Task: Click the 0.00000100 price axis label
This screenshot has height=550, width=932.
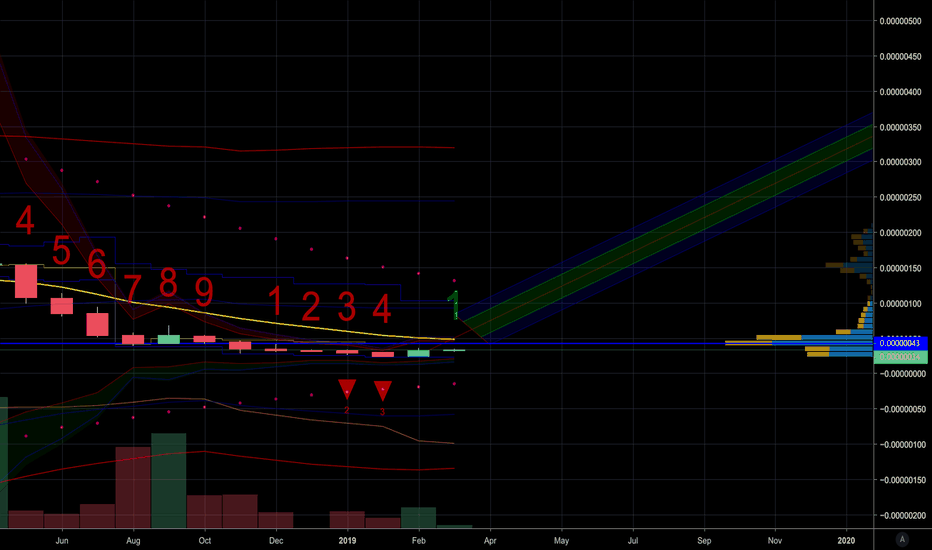Action: 900,304
